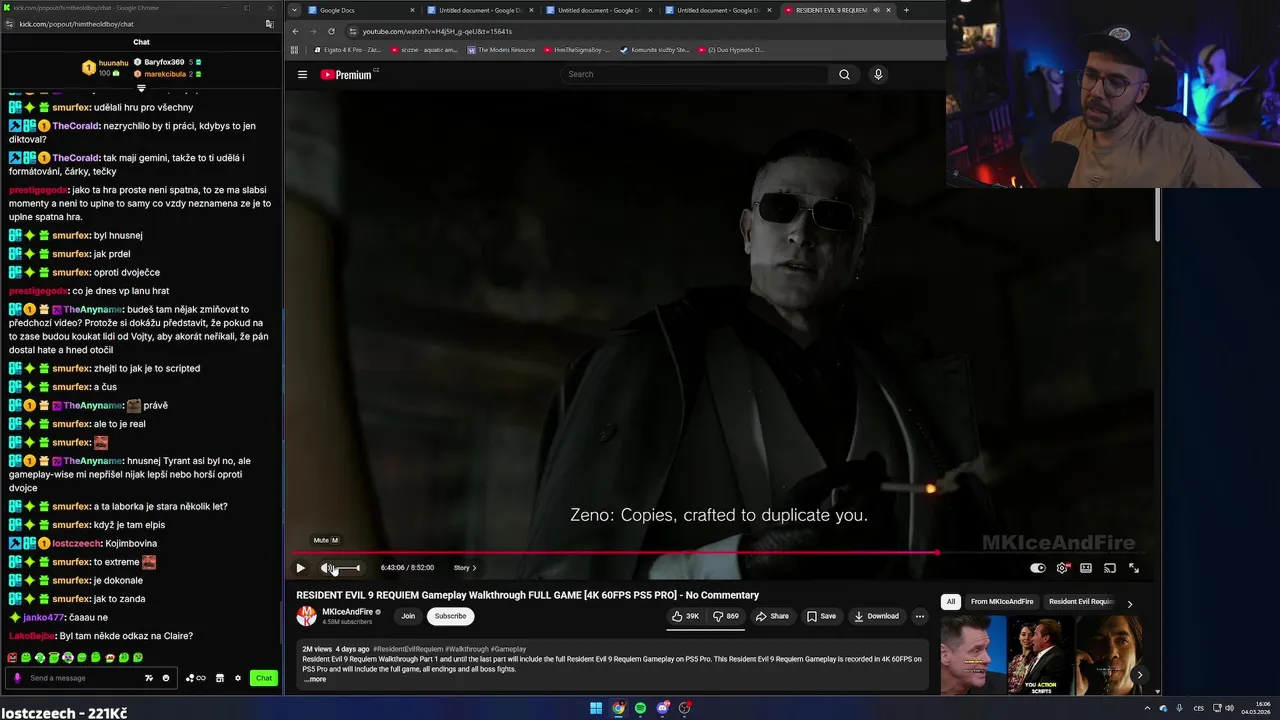The image size is (1280, 720).
Task: Focus the YouTube search field
Action: 695,74
